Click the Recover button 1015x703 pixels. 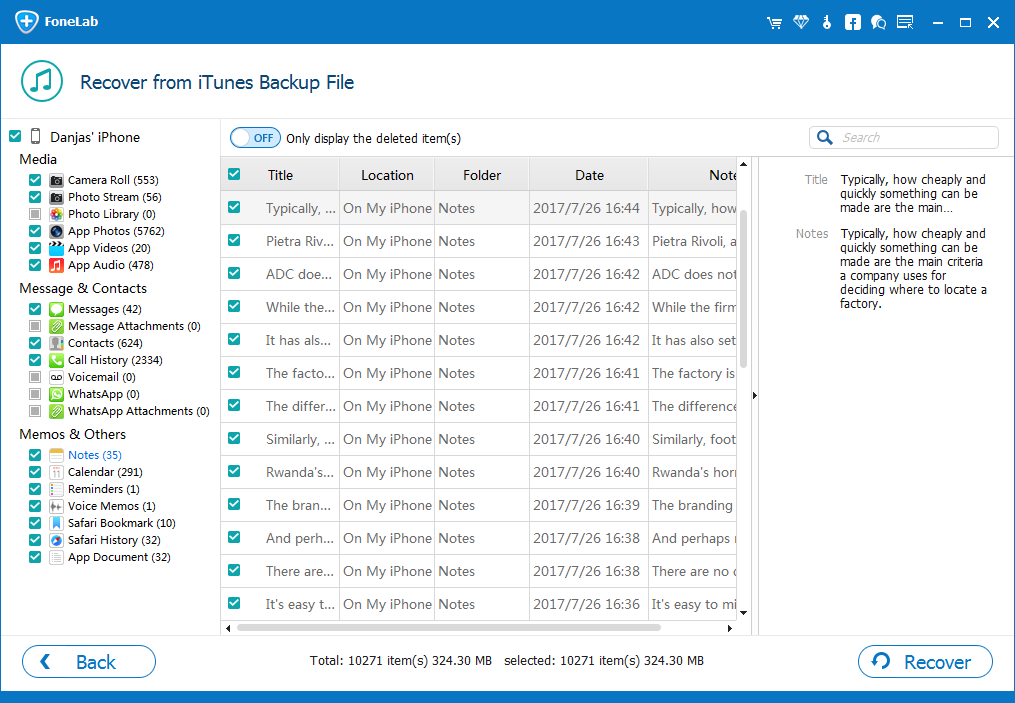click(x=925, y=662)
